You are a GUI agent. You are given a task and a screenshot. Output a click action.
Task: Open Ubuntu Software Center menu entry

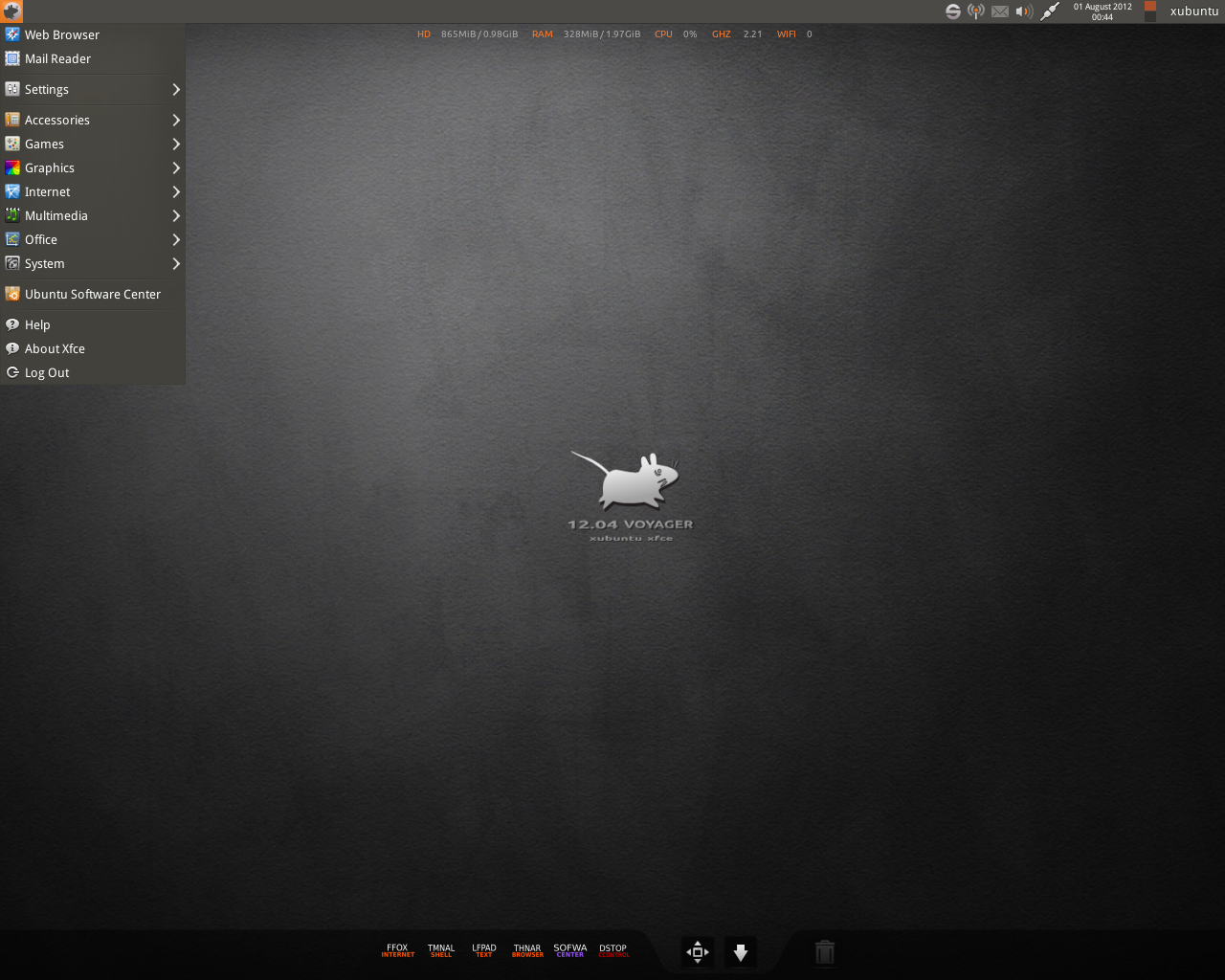(x=93, y=294)
